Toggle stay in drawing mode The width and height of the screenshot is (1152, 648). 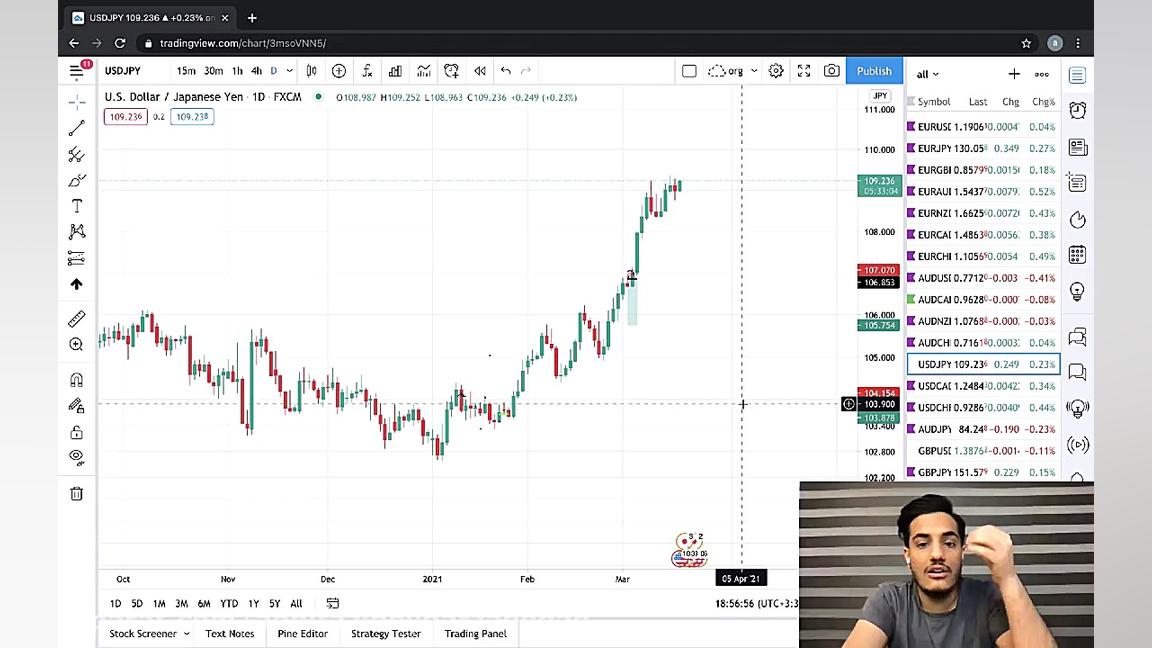coord(76,406)
